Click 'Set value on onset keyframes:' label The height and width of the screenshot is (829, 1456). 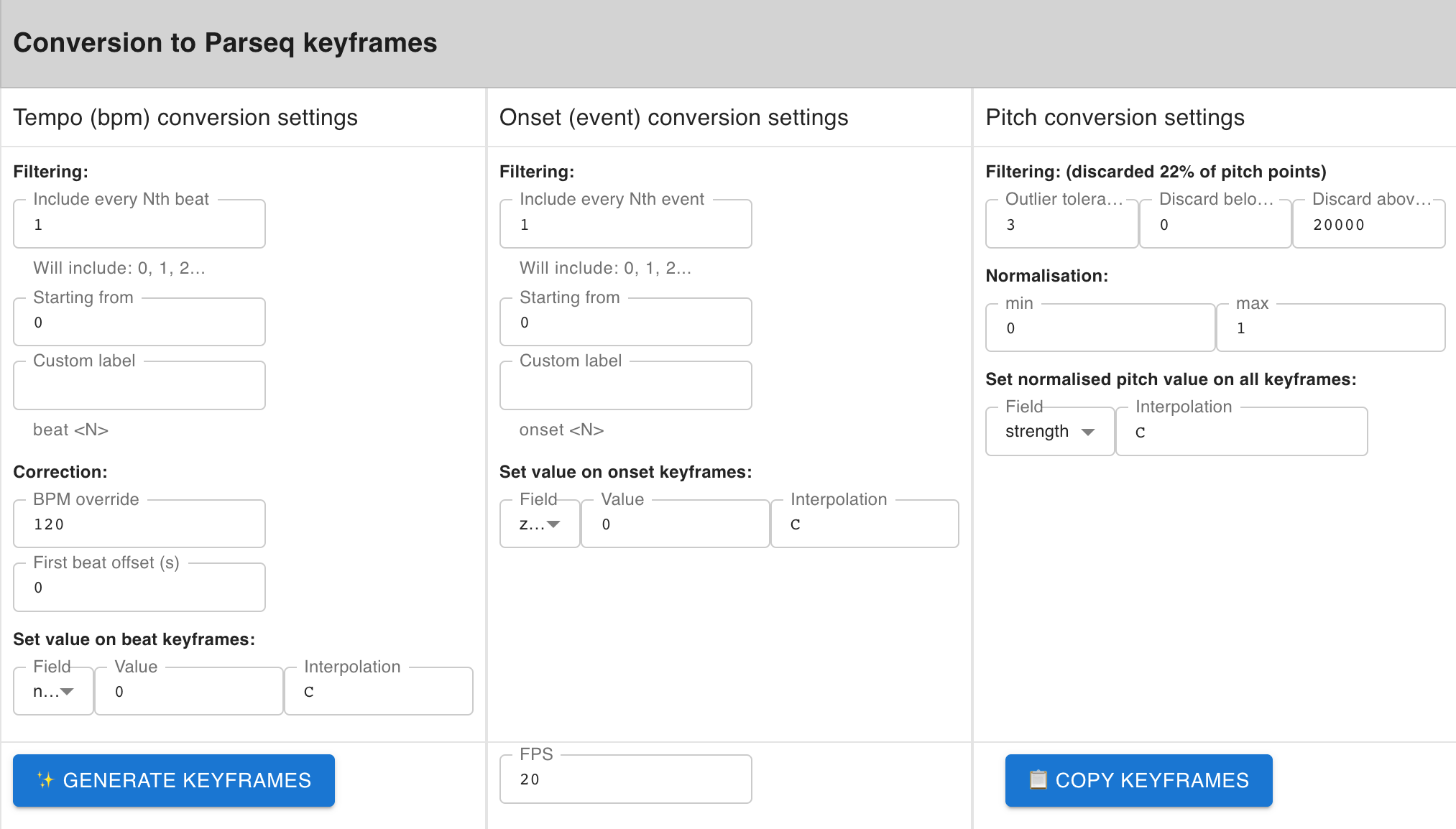(x=626, y=472)
